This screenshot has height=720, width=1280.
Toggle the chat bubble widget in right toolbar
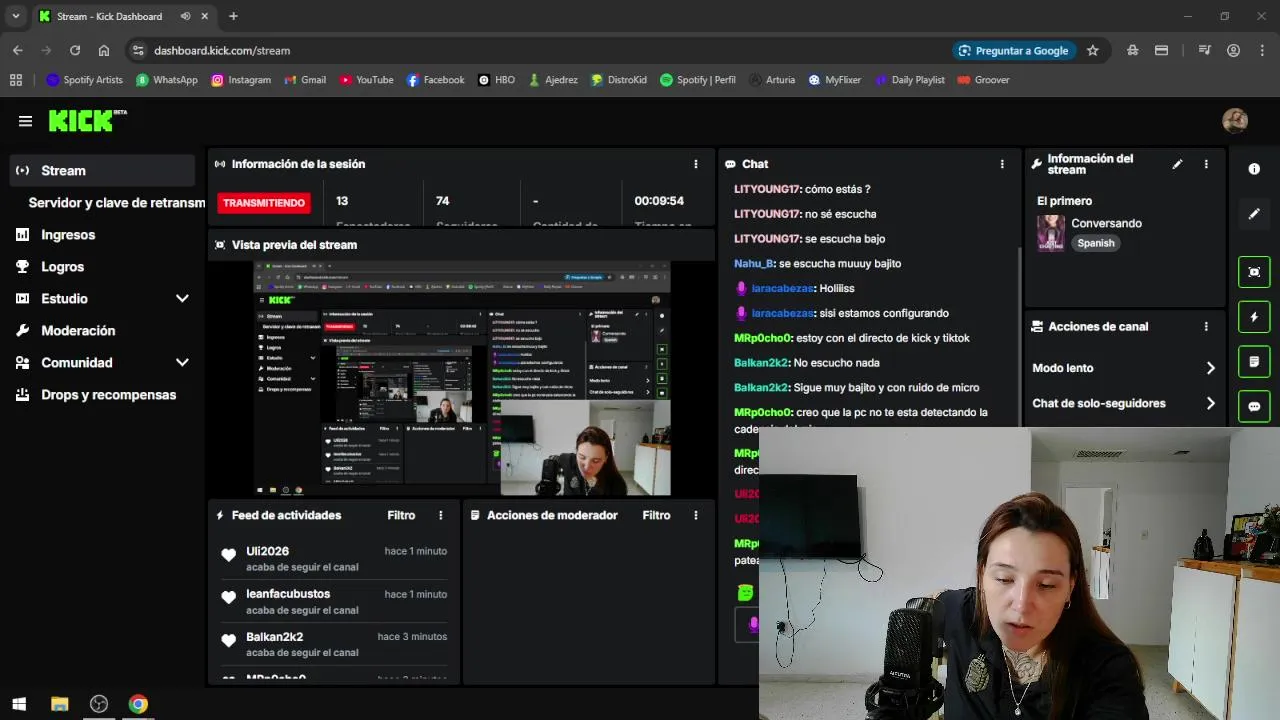1254,407
